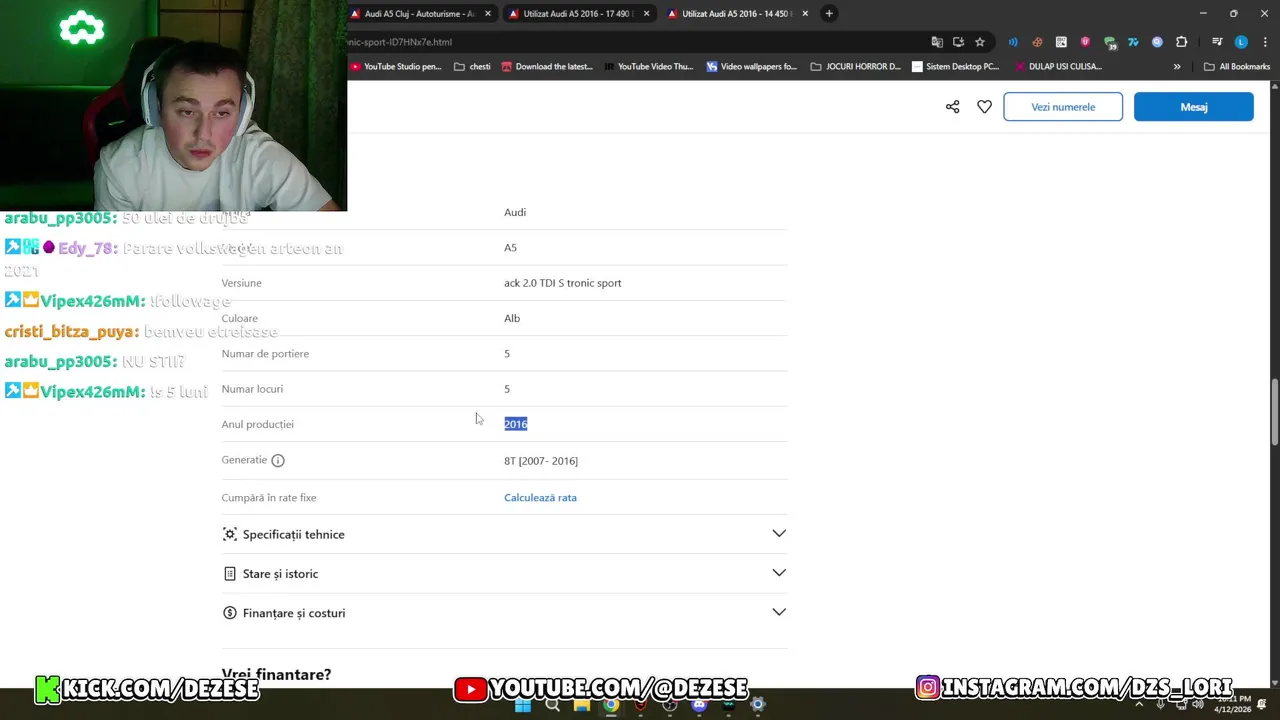Click the Numar de portiere label
Image resolution: width=1280 pixels, height=720 pixels.
tap(265, 354)
